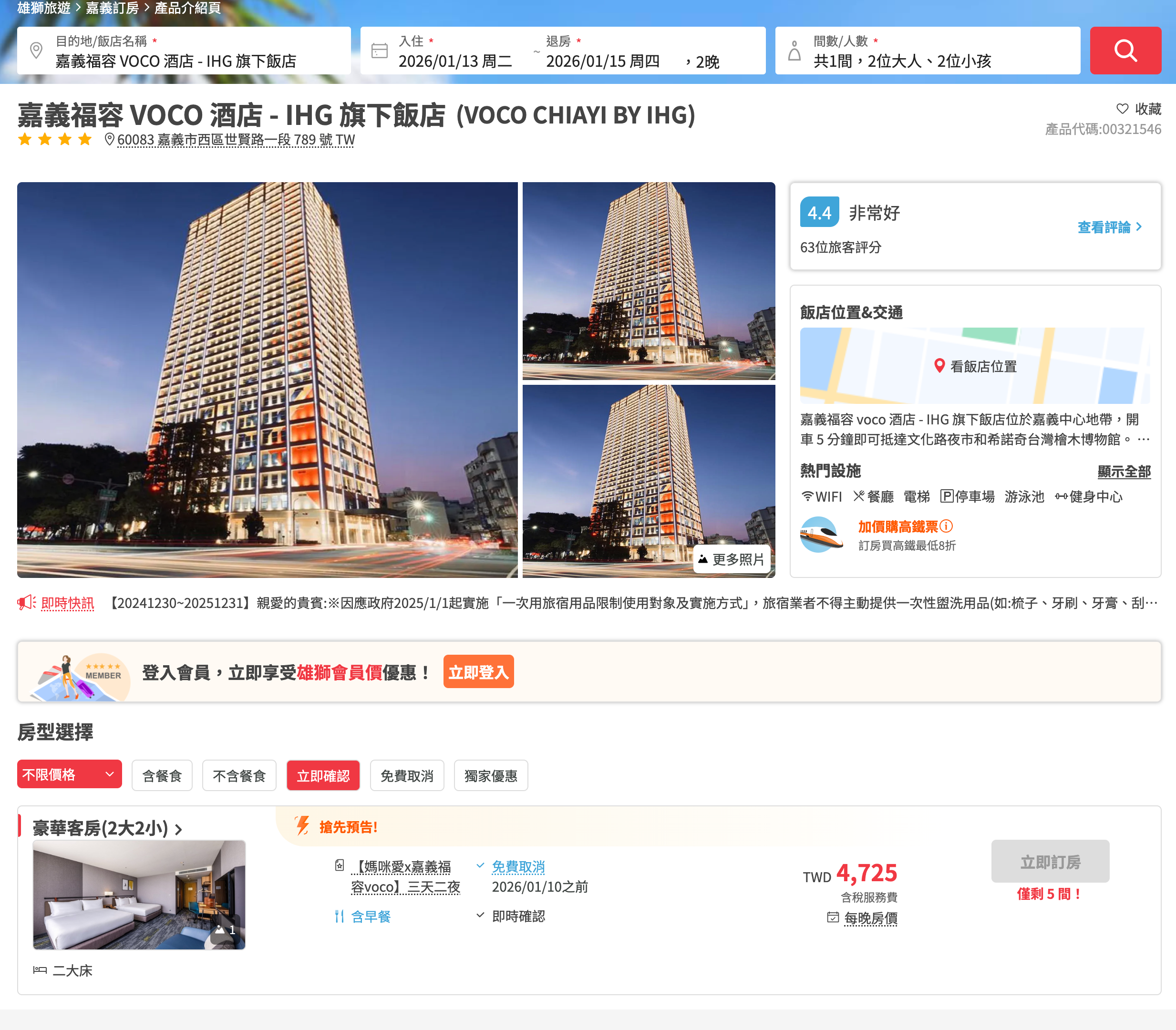This screenshot has width=1176, height=1030.
Task: Click the info icon beside 加價購高鐵票
Action: (x=947, y=526)
